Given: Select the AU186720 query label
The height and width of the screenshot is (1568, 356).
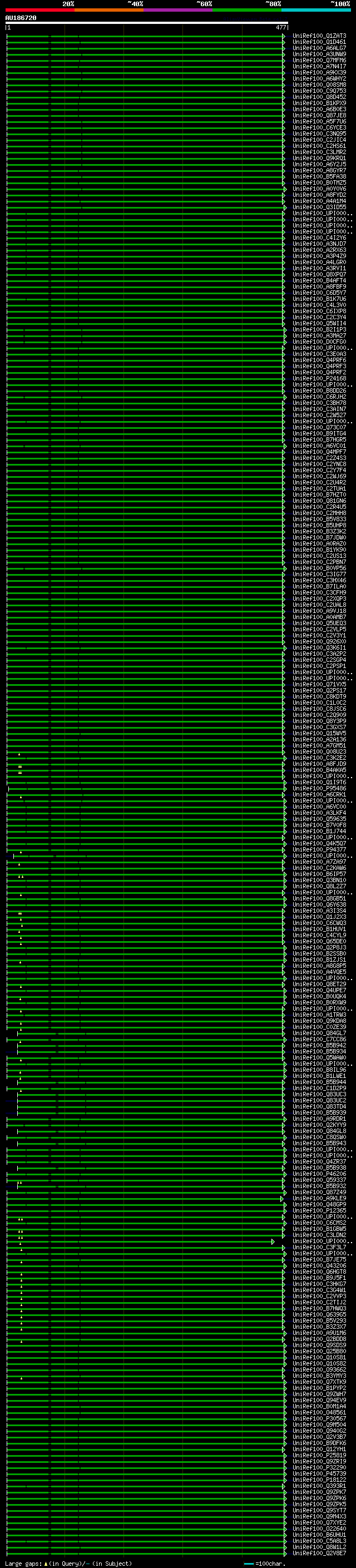Looking at the screenshot, I should coord(21,18).
